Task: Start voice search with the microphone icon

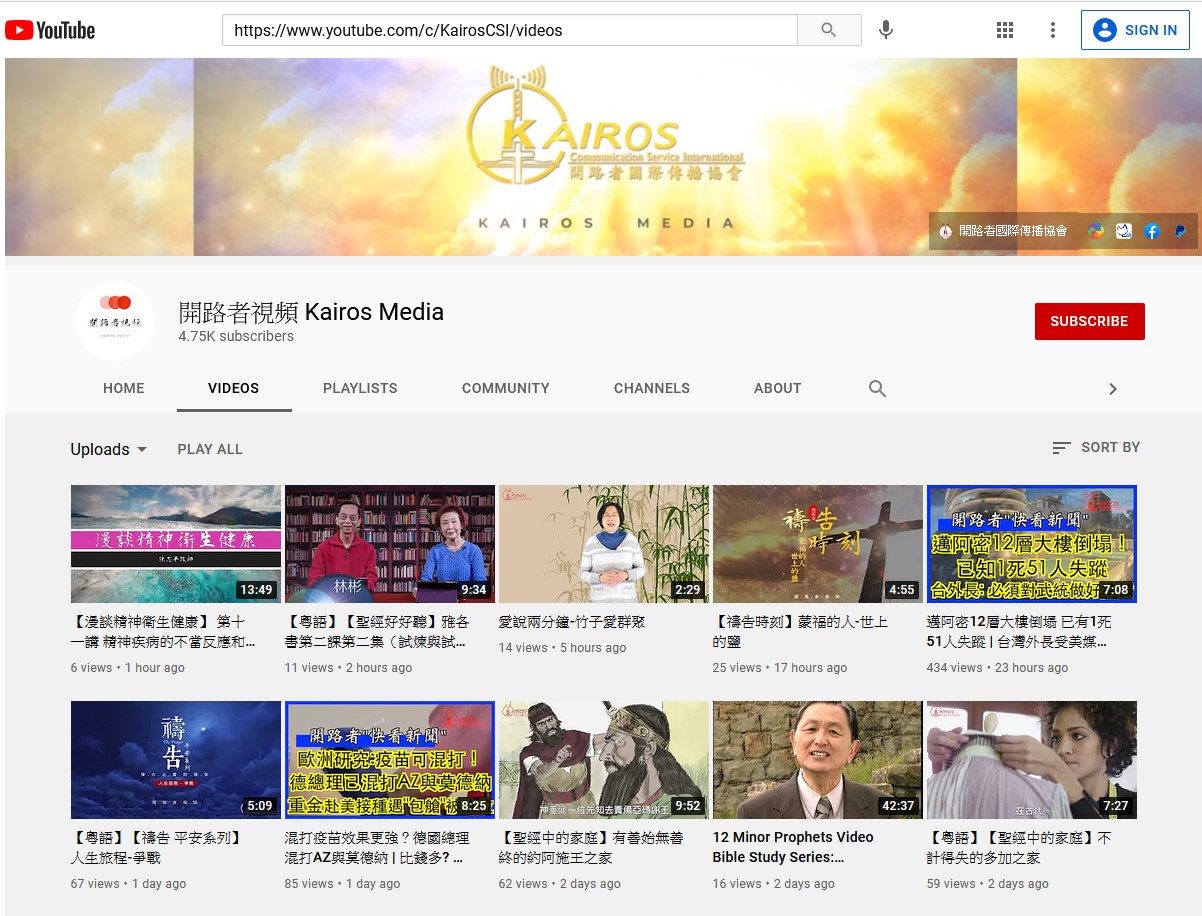Action: point(885,30)
